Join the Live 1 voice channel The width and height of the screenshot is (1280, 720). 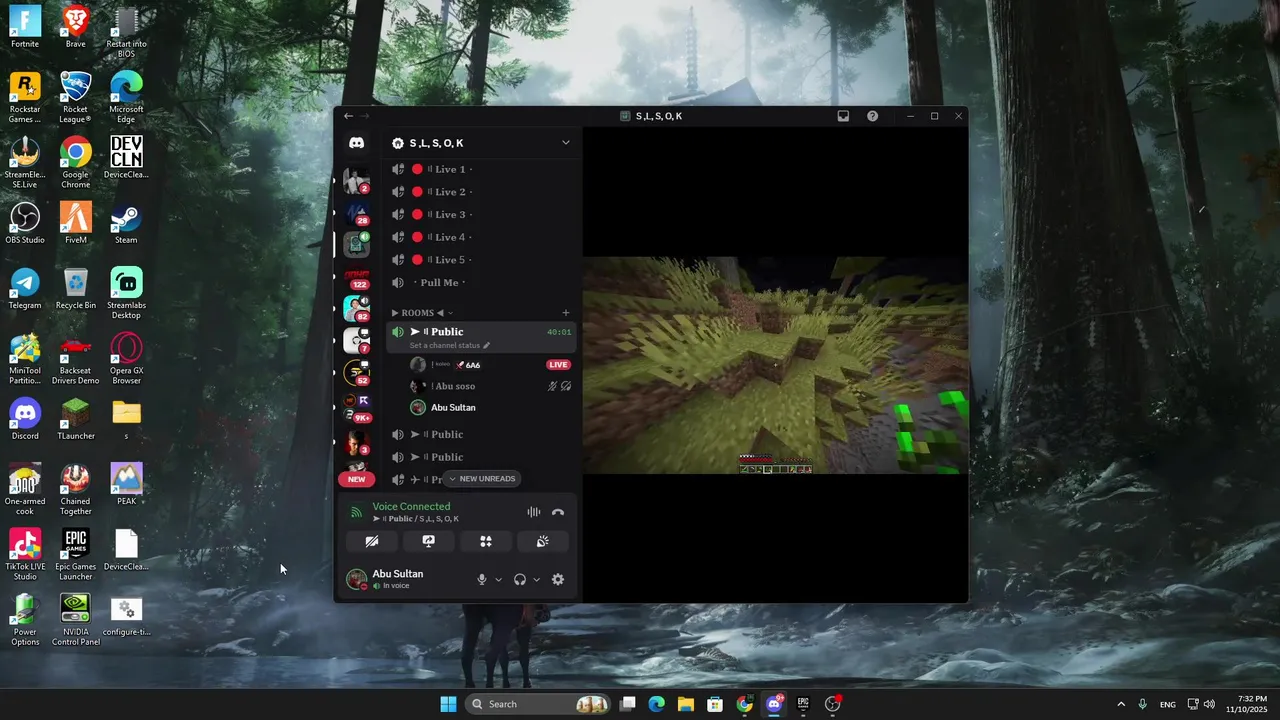click(x=482, y=169)
